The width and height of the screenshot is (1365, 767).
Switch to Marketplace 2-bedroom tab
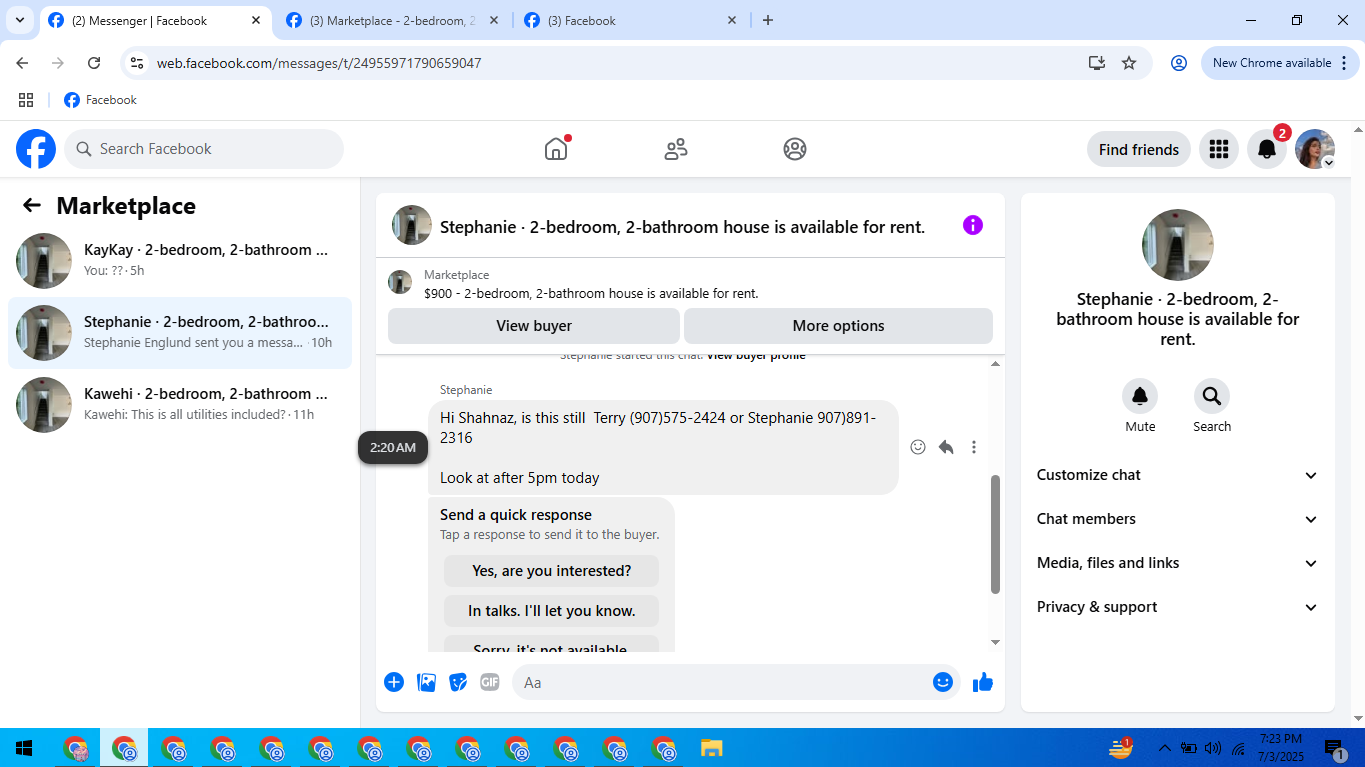click(392, 20)
